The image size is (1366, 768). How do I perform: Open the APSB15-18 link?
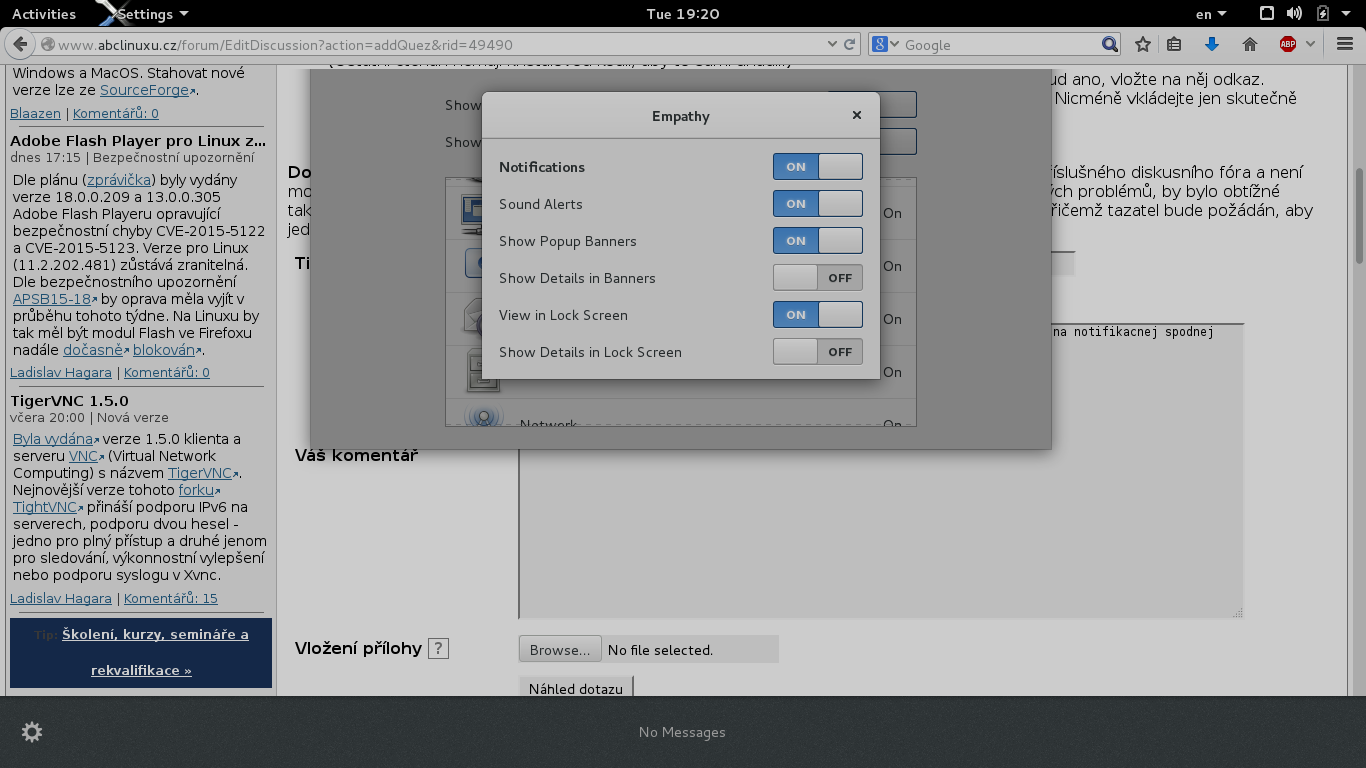[x=51, y=299]
